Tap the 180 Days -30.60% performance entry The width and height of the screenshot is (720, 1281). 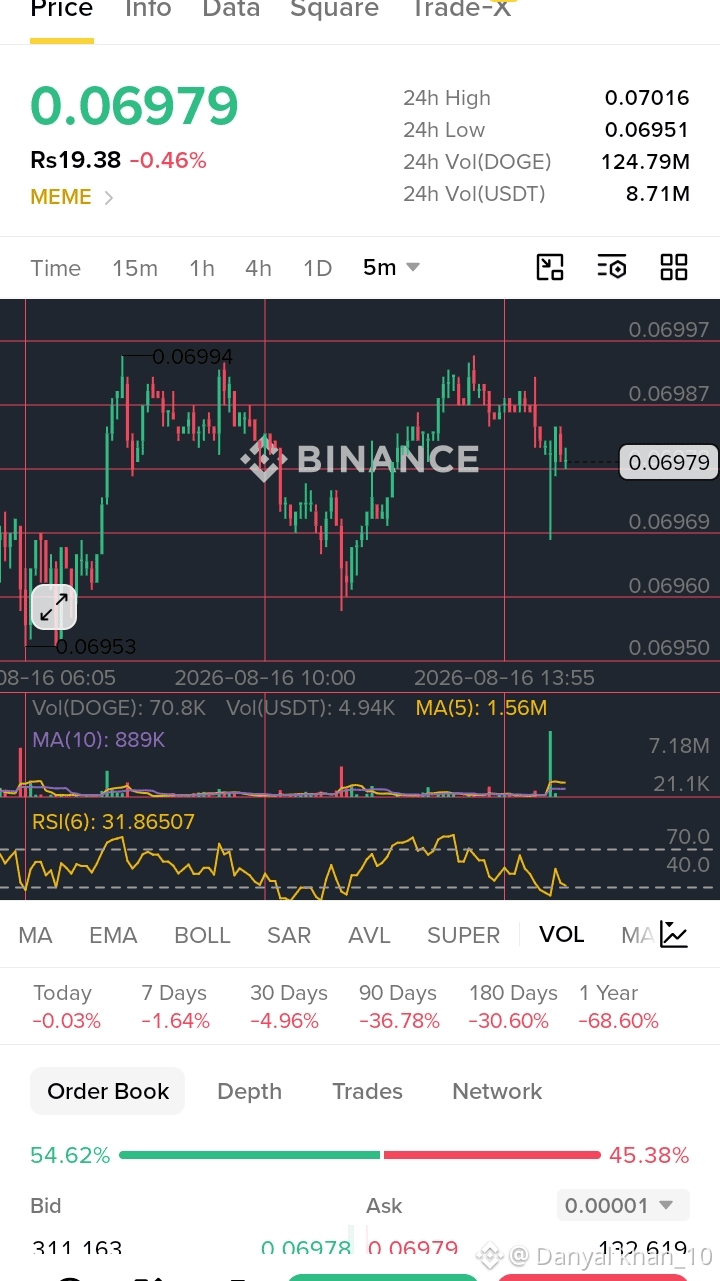click(513, 1006)
